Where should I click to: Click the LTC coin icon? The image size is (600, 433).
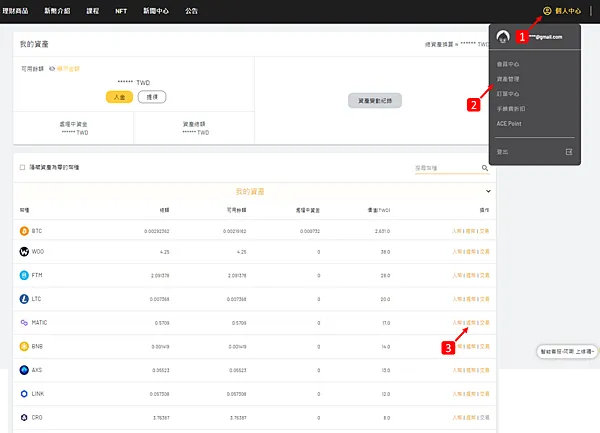(x=24, y=299)
